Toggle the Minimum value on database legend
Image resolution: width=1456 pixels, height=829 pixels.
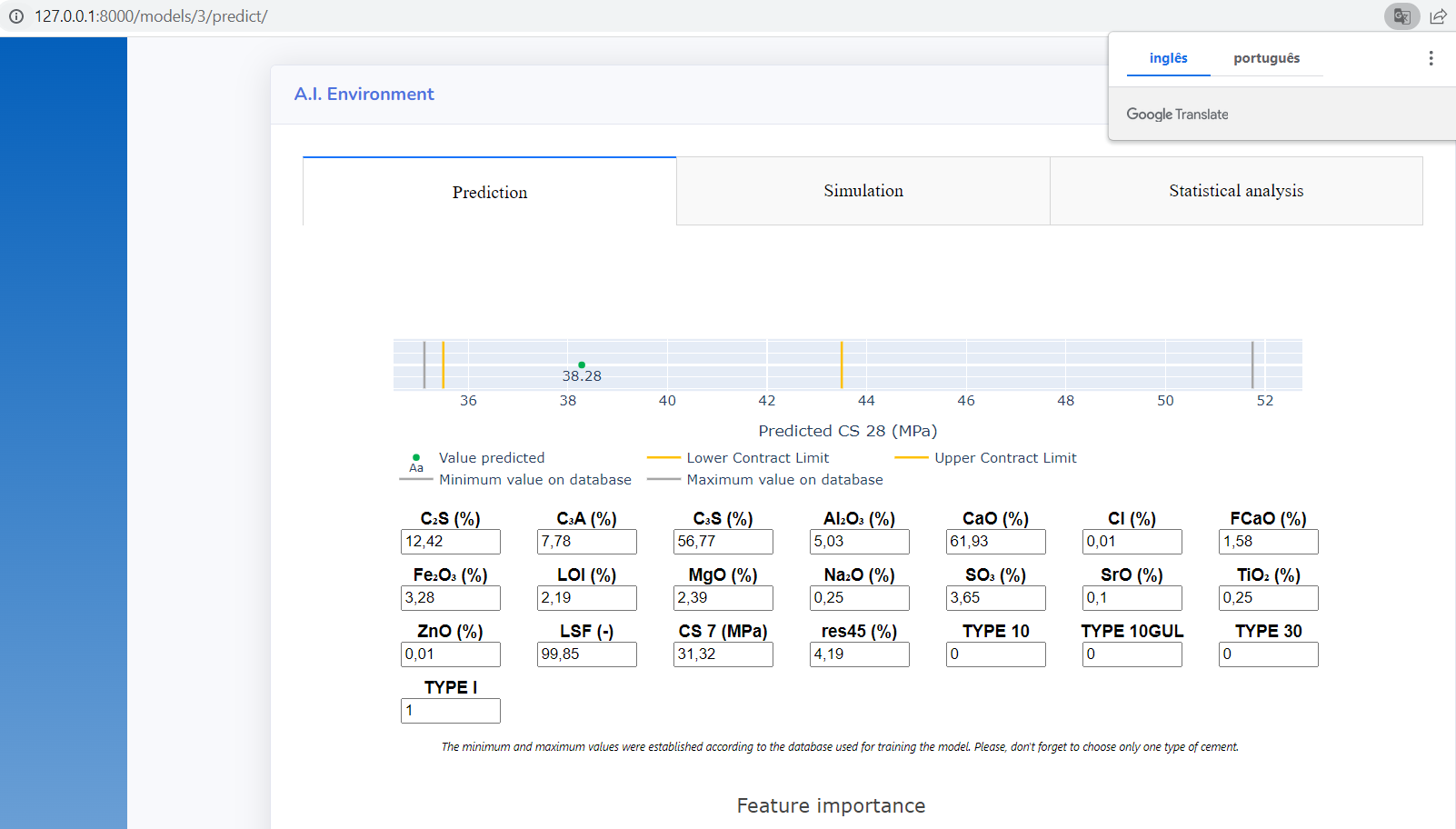pyautogui.click(x=534, y=480)
